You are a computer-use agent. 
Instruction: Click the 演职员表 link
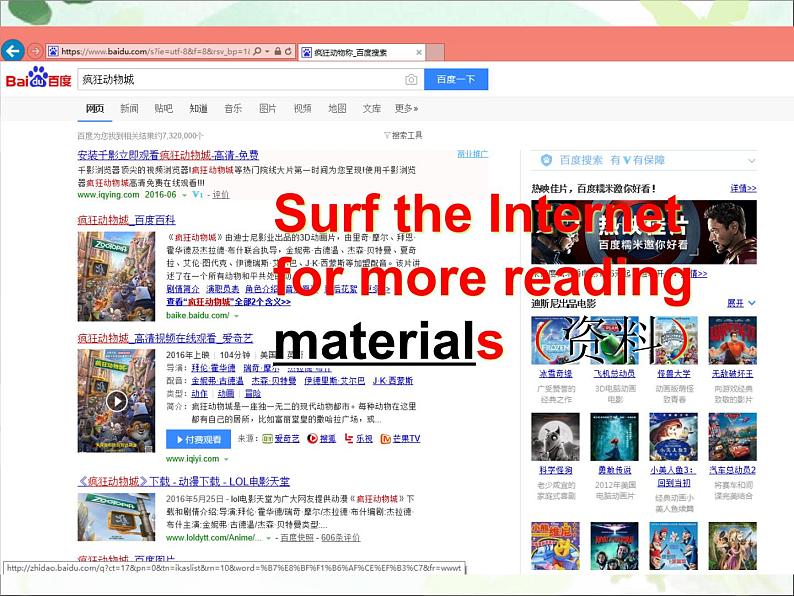click(x=222, y=289)
